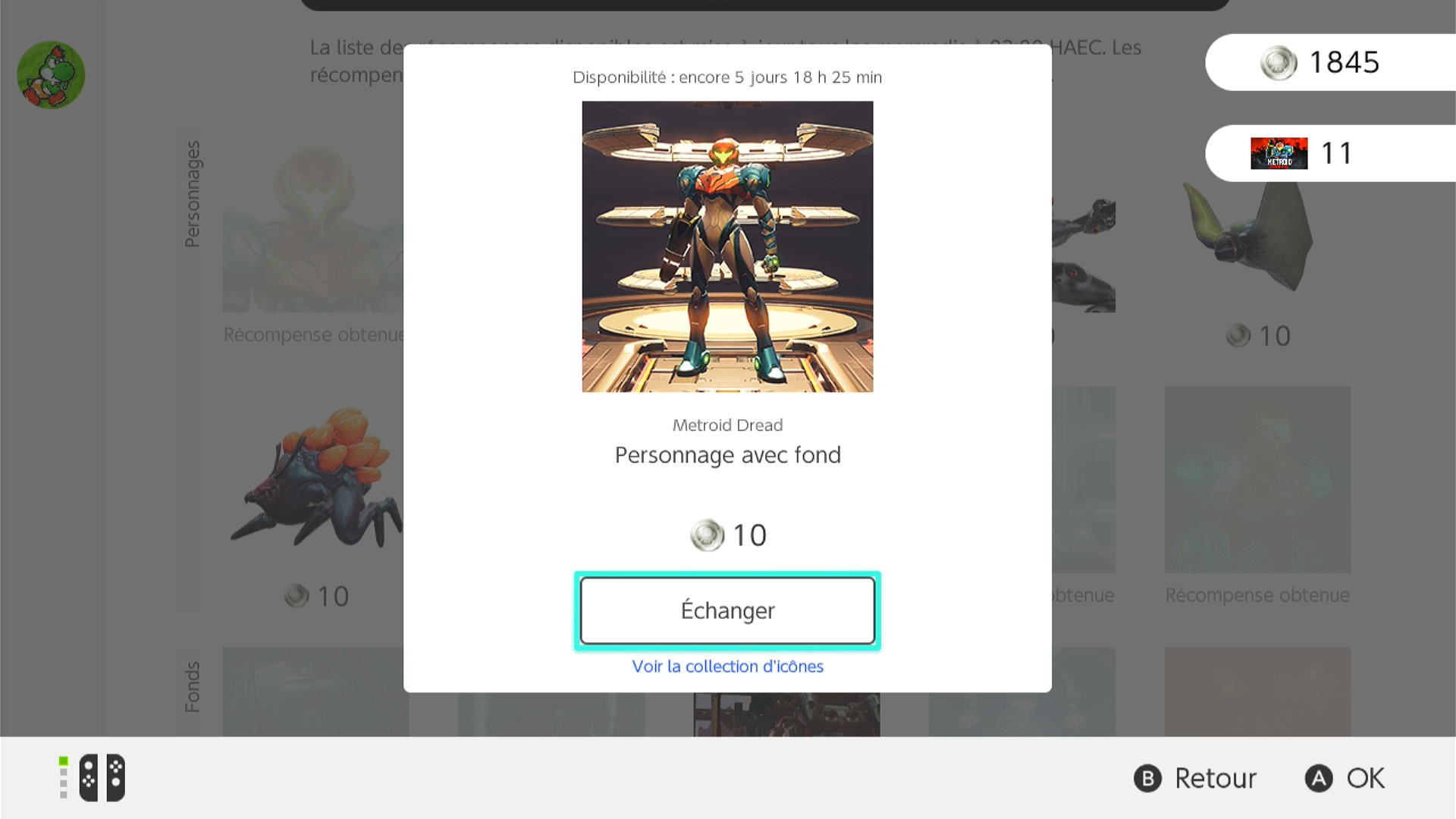
Task: Click the platinum points coin icon beside 1845
Action: click(1279, 63)
